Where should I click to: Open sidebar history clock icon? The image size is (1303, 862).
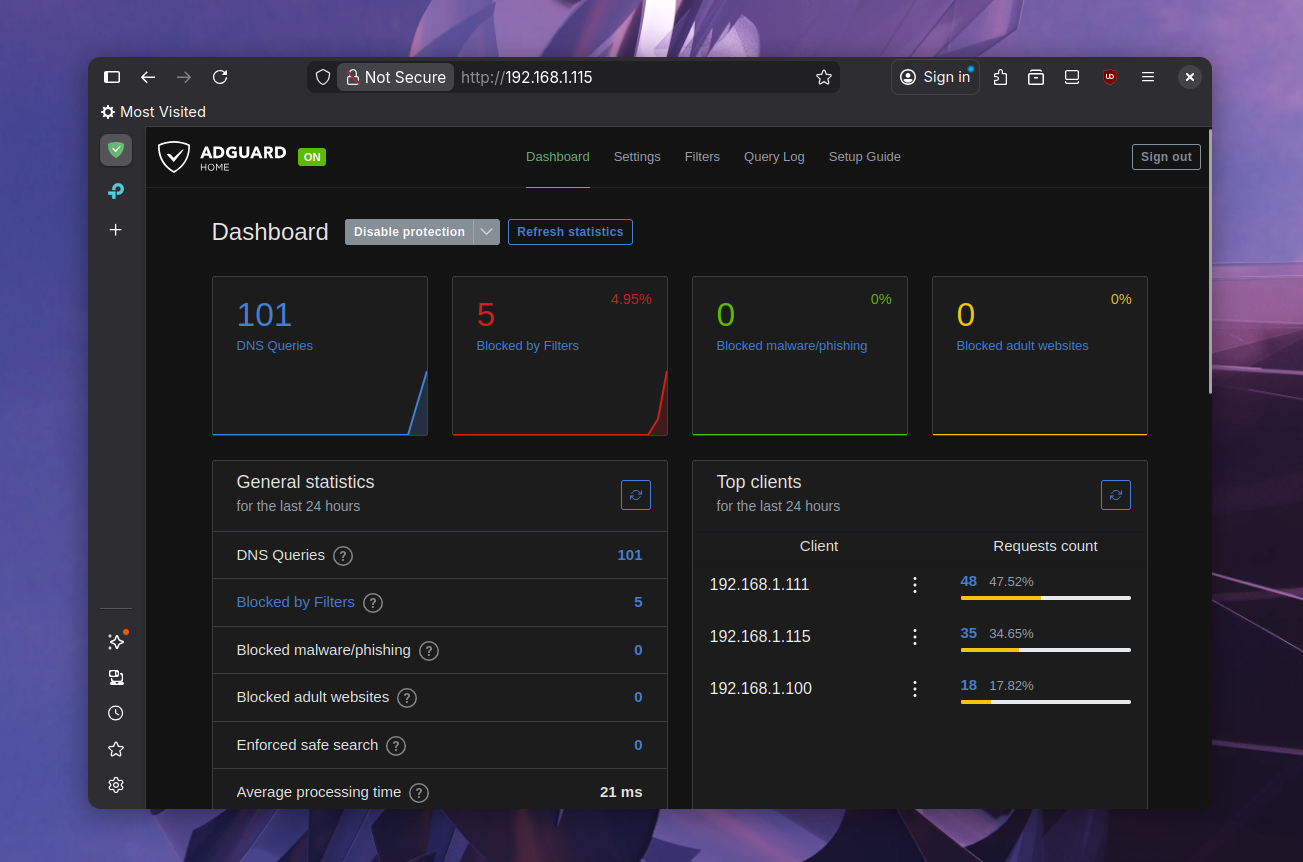tap(116, 713)
